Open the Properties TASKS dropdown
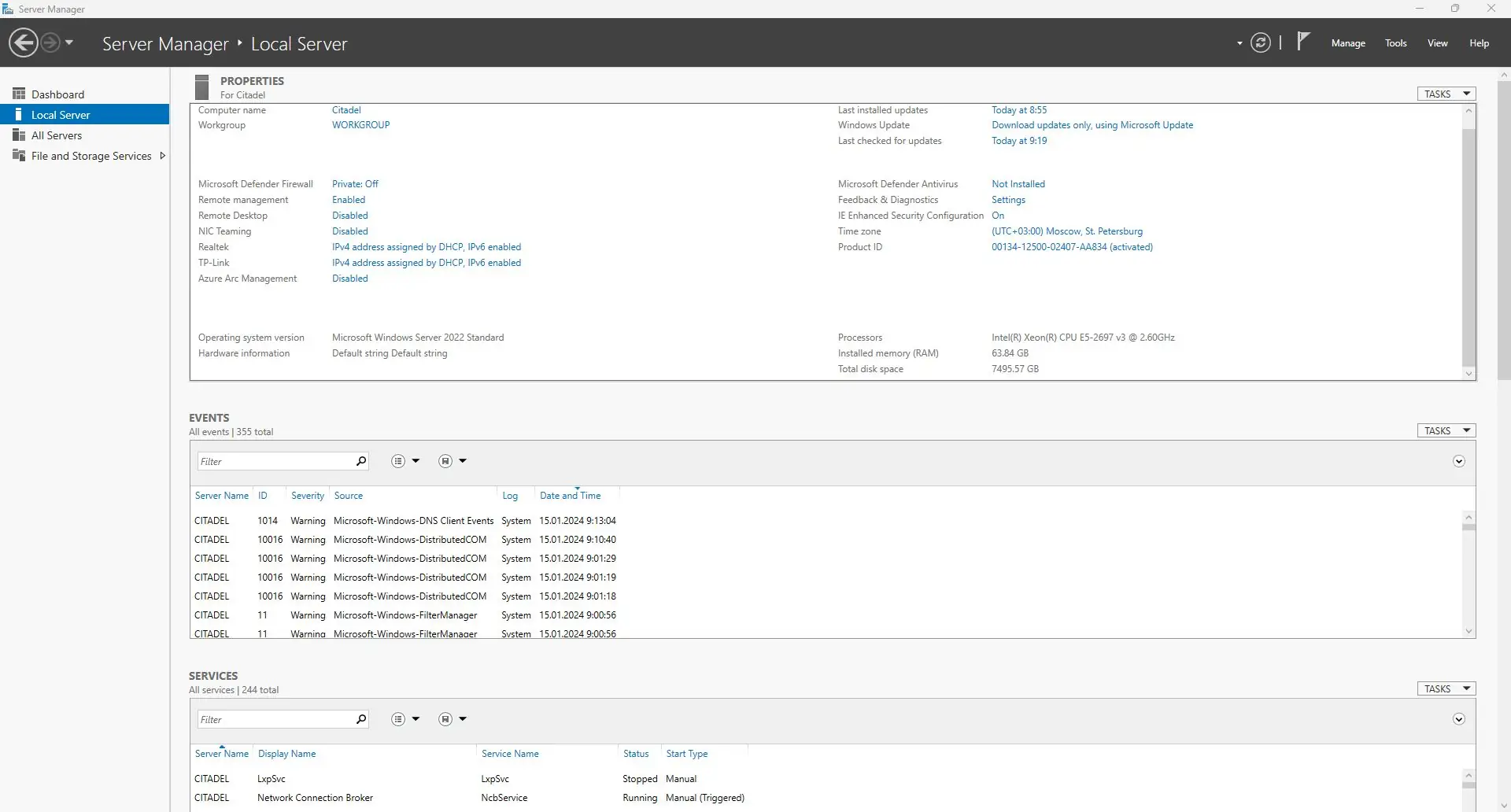The width and height of the screenshot is (1511, 812). coord(1446,94)
